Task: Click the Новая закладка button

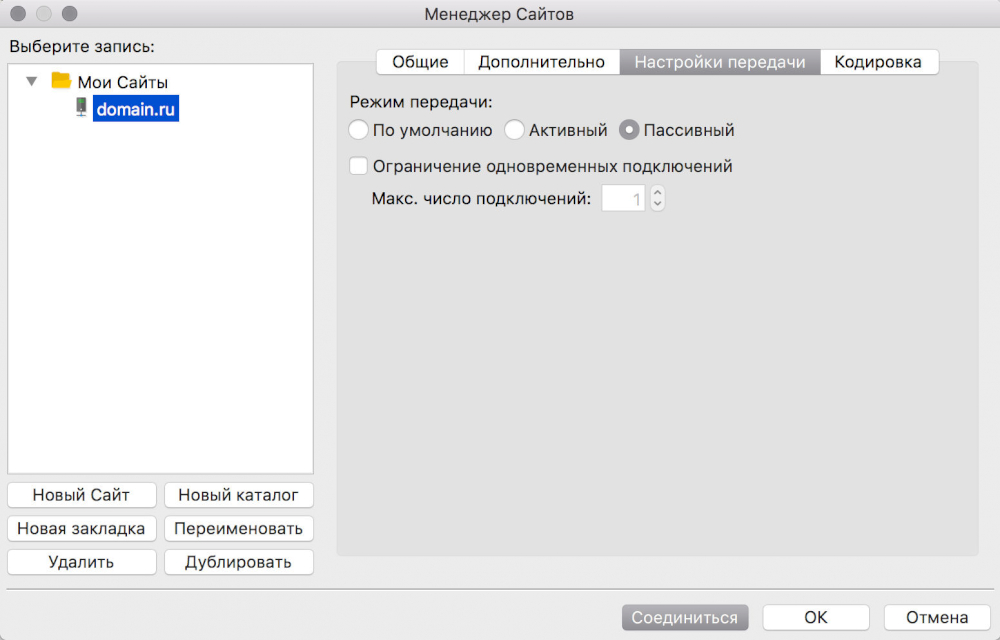Action: (81, 528)
